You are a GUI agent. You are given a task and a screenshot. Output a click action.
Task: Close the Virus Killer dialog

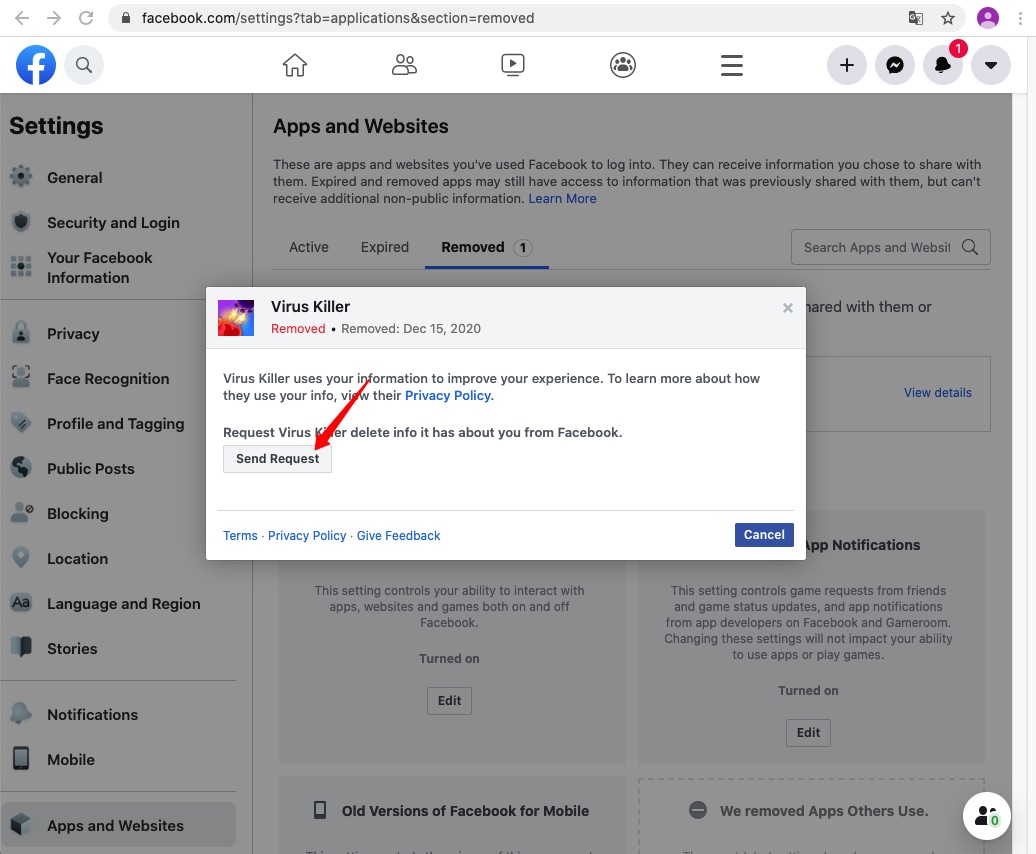coord(788,308)
